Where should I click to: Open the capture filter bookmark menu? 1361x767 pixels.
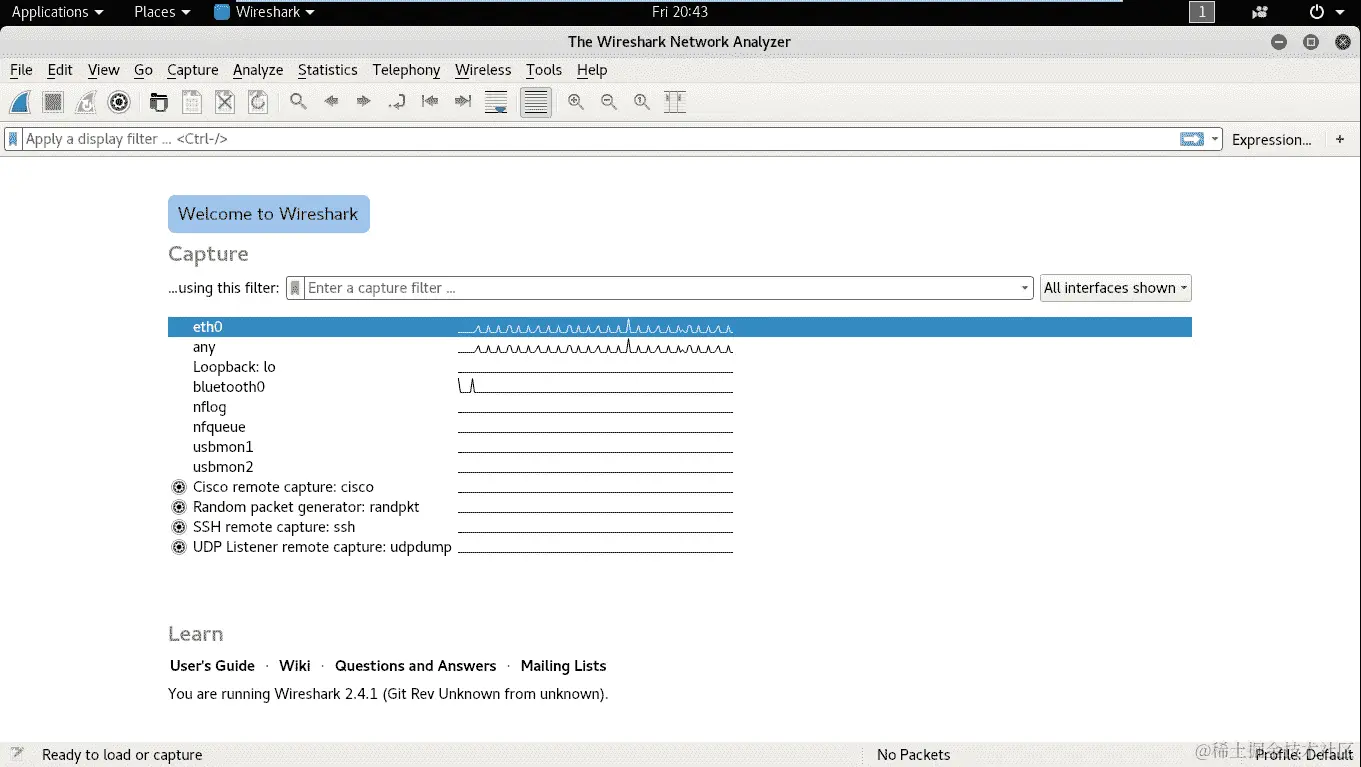(x=295, y=288)
